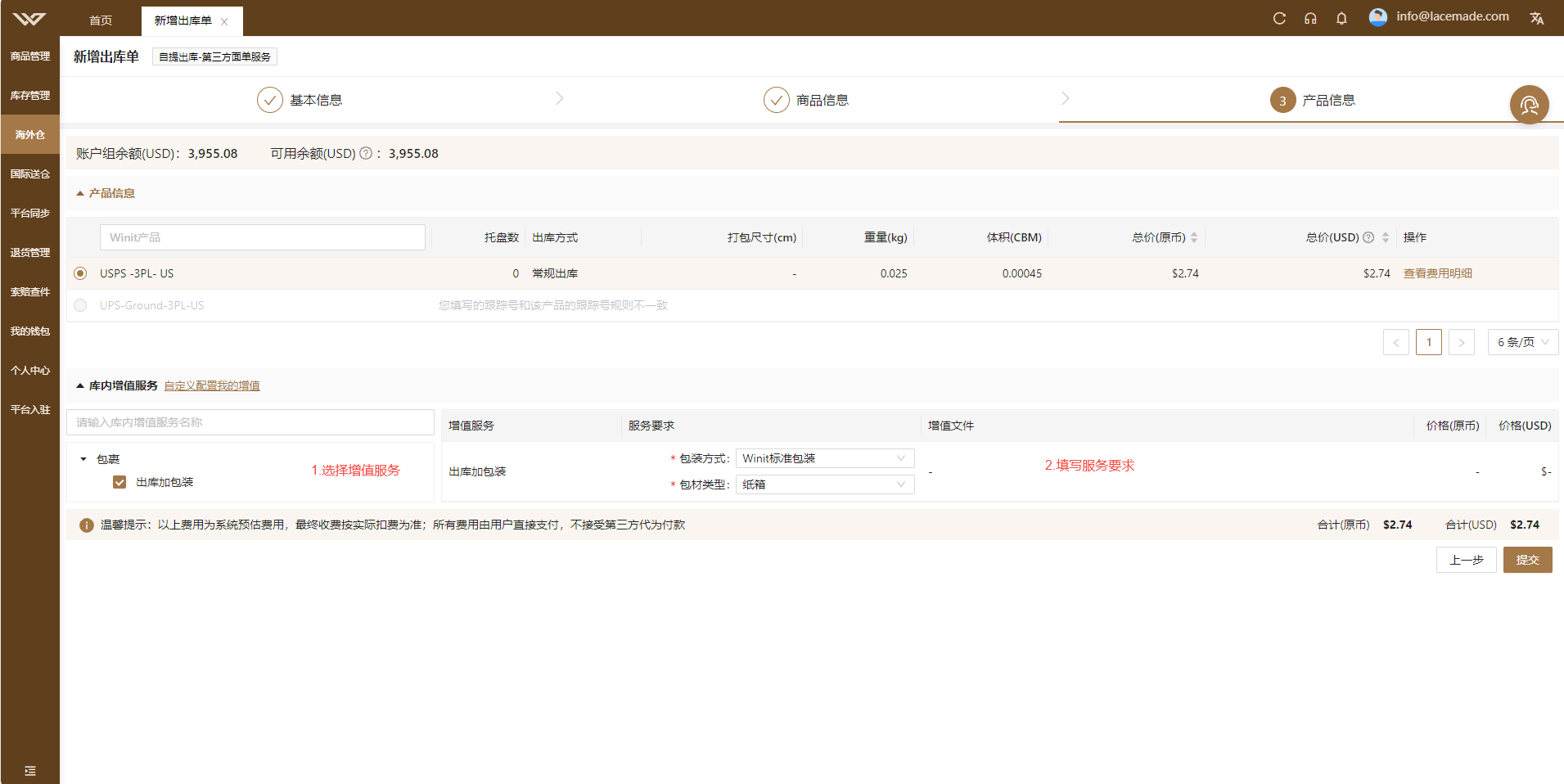Uncheck the 出库加包装 checkbox
This screenshot has height=784, width=1564.
click(x=119, y=482)
